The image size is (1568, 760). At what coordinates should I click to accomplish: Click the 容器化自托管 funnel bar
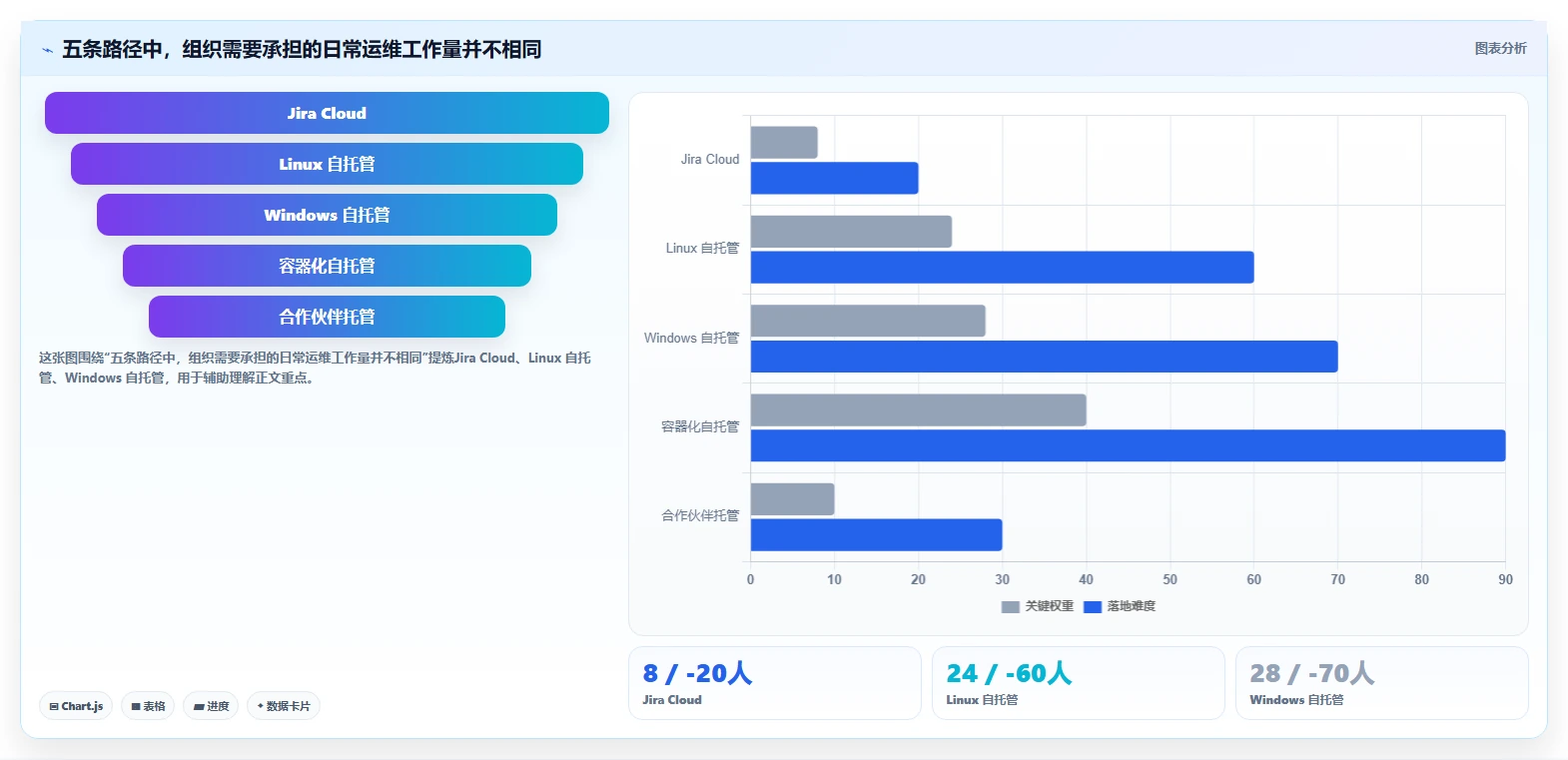coord(327,266)
